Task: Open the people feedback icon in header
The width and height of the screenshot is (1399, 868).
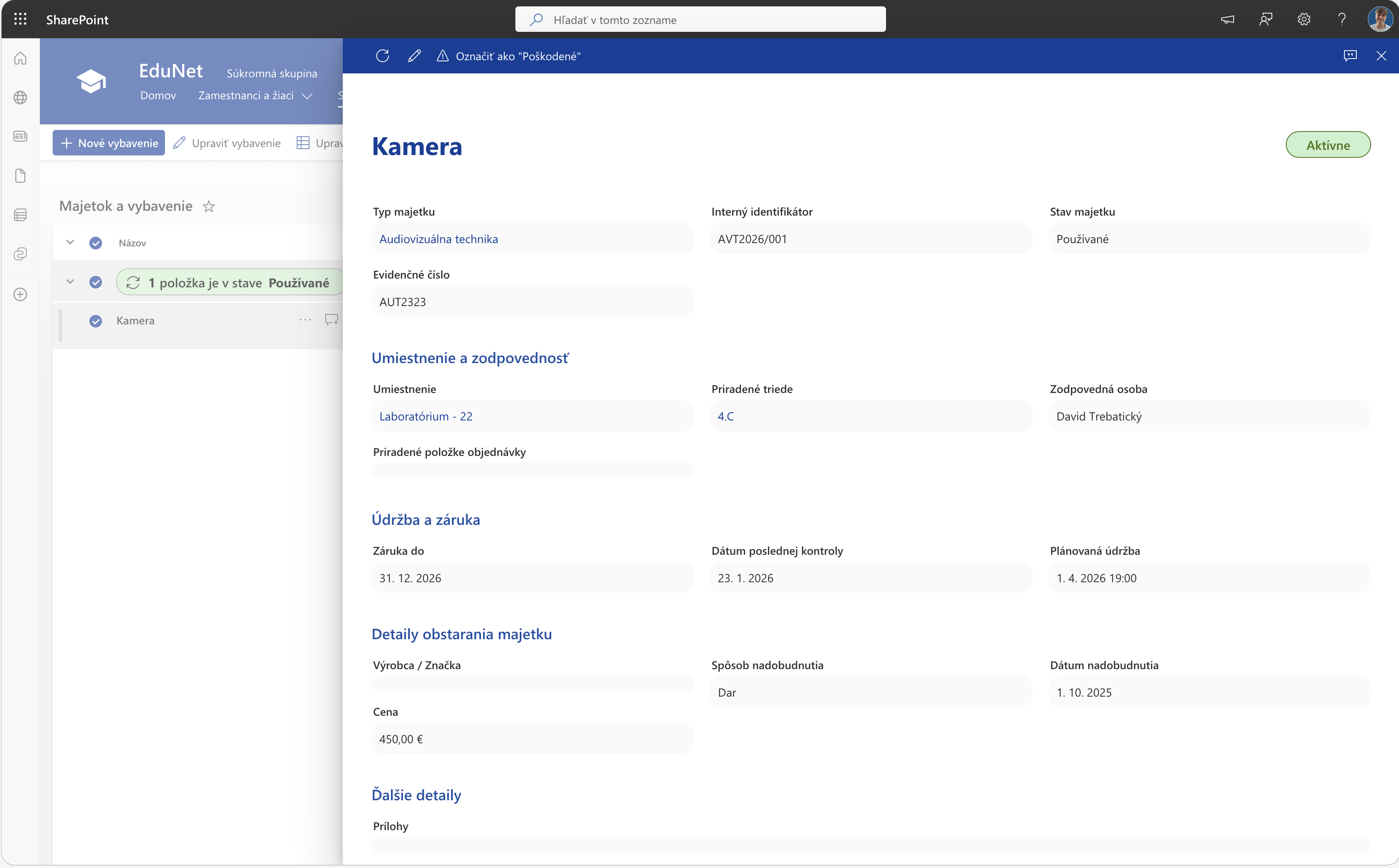Action: coord(1265,20)
